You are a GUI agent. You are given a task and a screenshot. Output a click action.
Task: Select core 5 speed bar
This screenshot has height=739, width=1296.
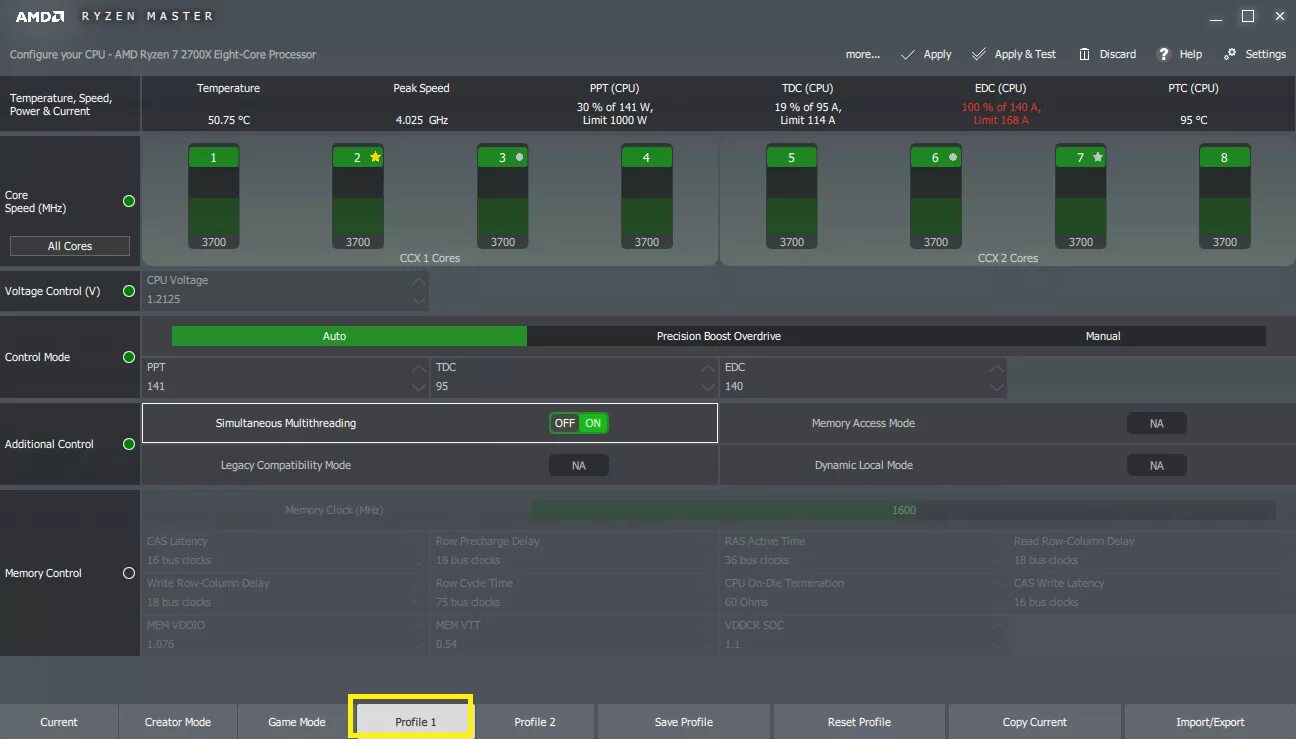[792, 196]
